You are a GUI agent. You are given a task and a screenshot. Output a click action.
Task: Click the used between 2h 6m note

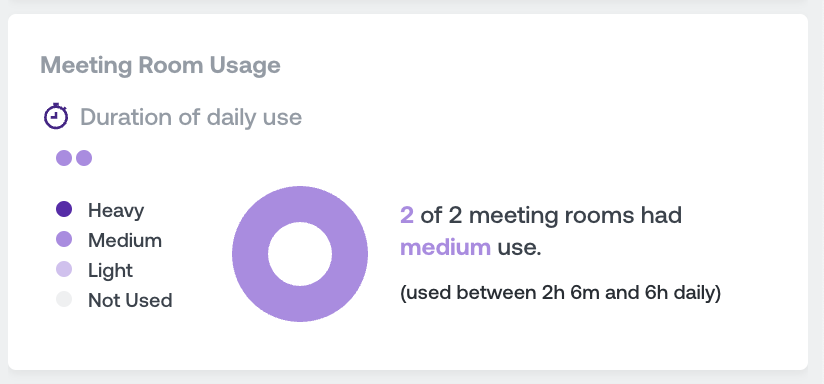coord(561,293)
